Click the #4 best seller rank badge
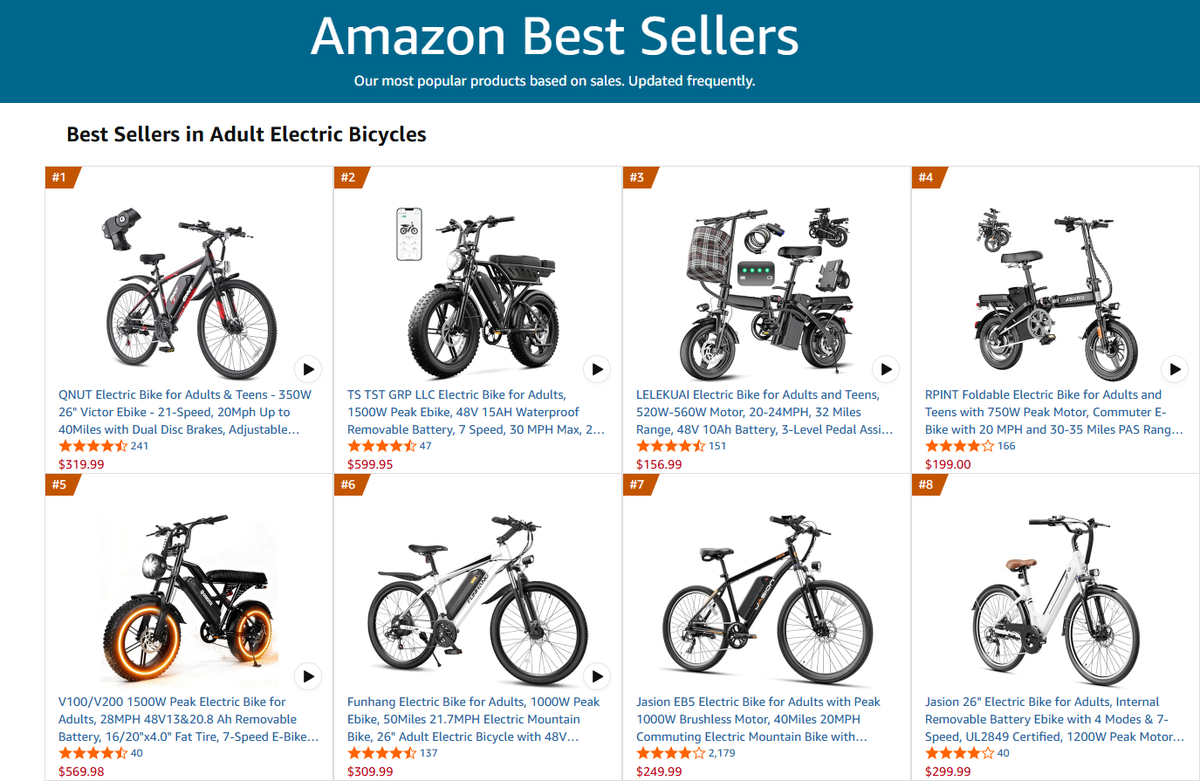The width and height of the screenshot is (1200, 781). 926,178
